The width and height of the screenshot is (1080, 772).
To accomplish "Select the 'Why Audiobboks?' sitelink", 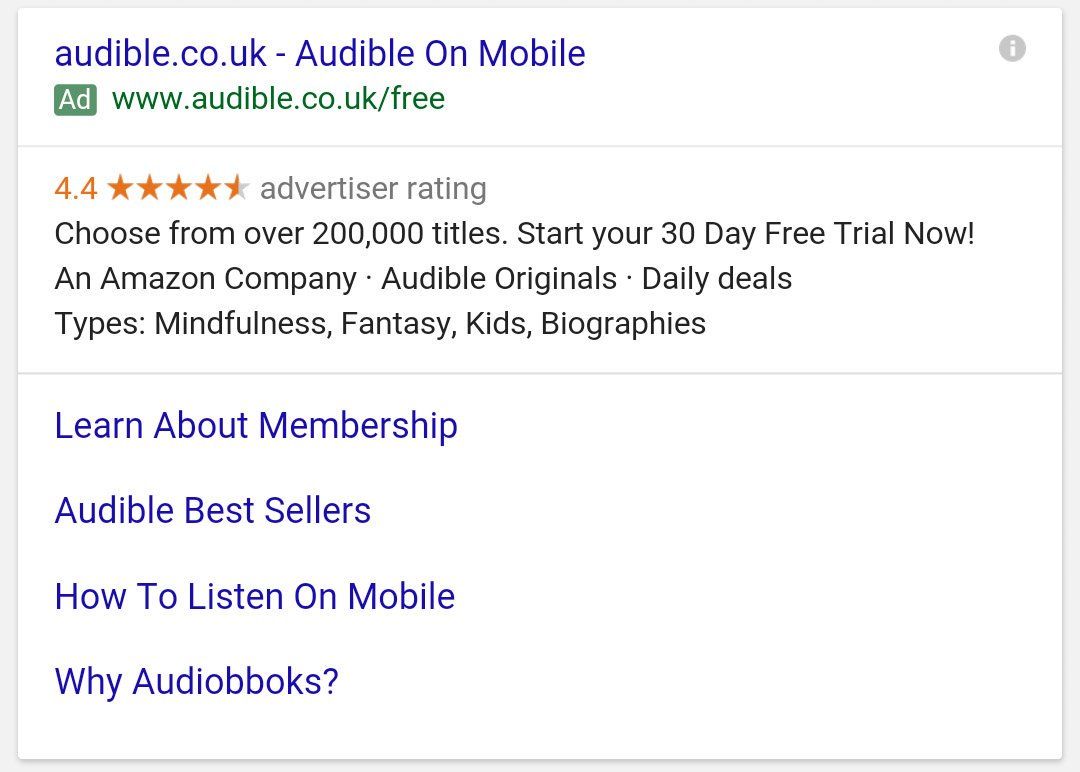I will (x=197, y=682).
